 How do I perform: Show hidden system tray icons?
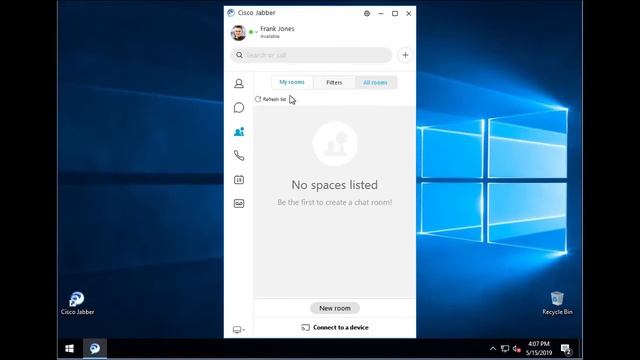click(493, 349)
